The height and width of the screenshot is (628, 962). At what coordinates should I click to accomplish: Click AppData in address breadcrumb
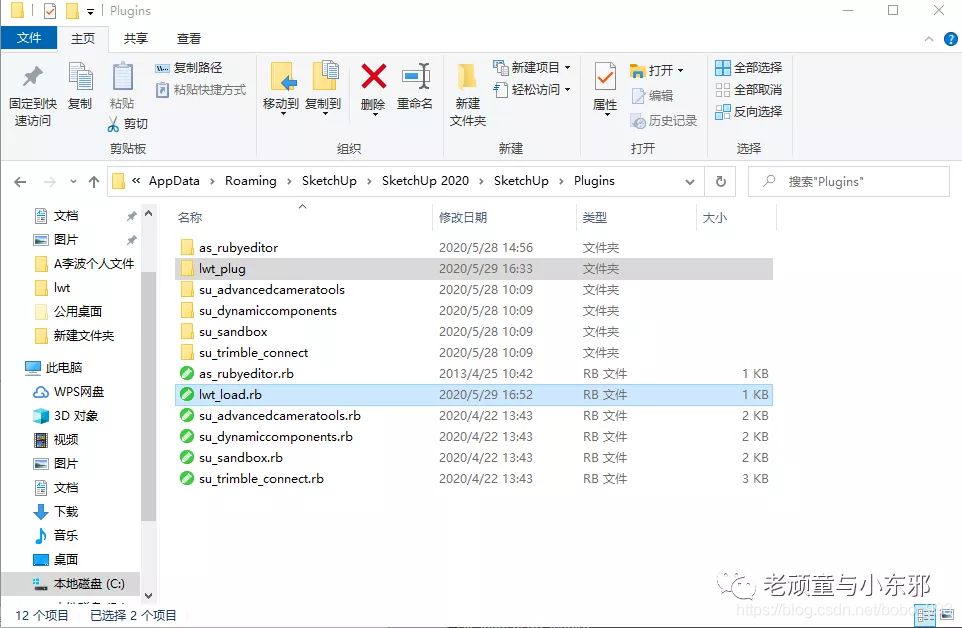click(x=174, y=181)
